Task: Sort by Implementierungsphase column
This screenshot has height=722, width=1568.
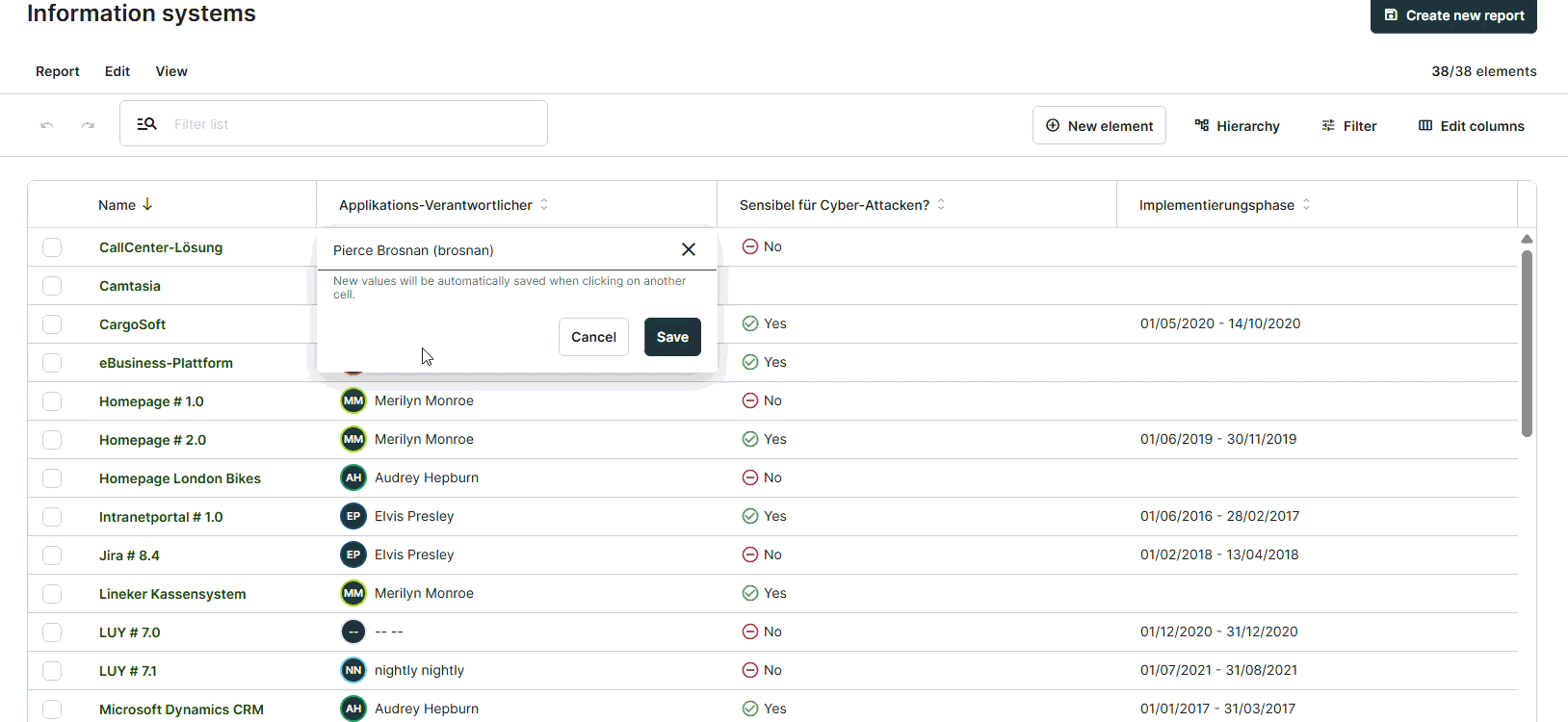Action: coord(1224,205)
